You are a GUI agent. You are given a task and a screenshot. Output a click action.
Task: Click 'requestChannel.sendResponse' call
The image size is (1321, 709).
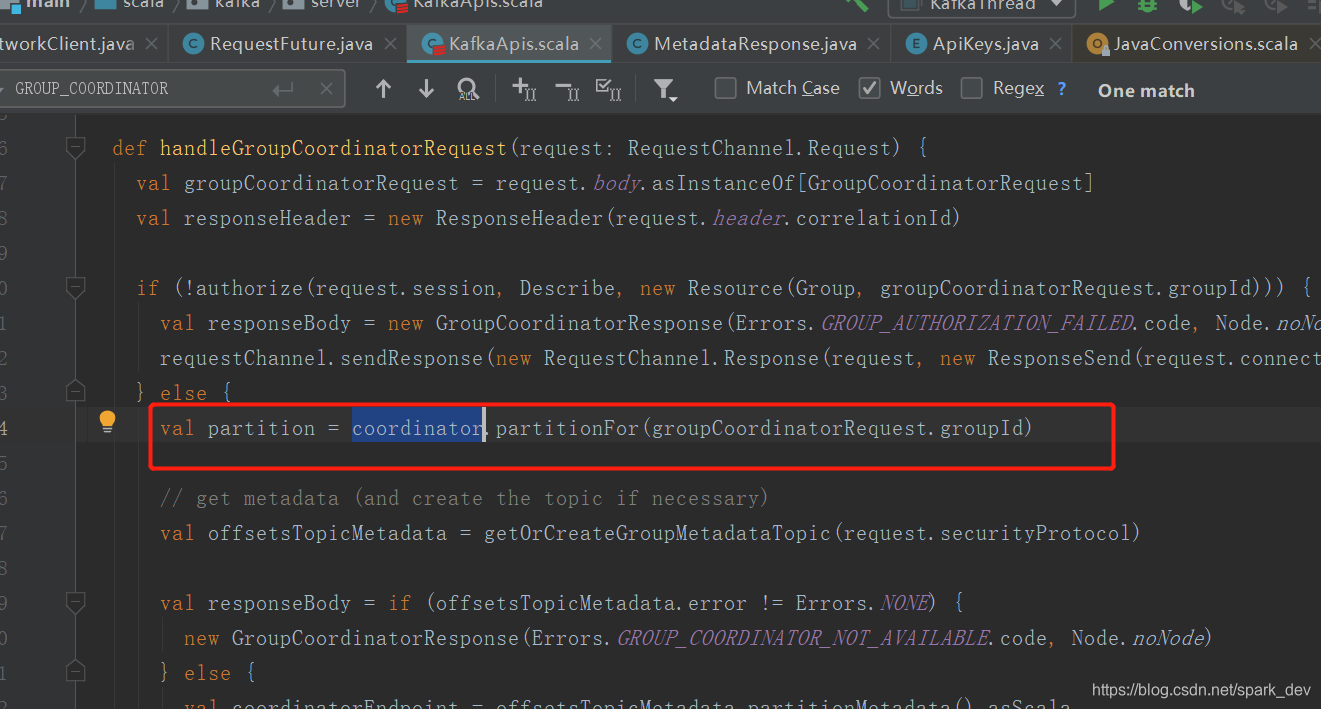(321, 358)
